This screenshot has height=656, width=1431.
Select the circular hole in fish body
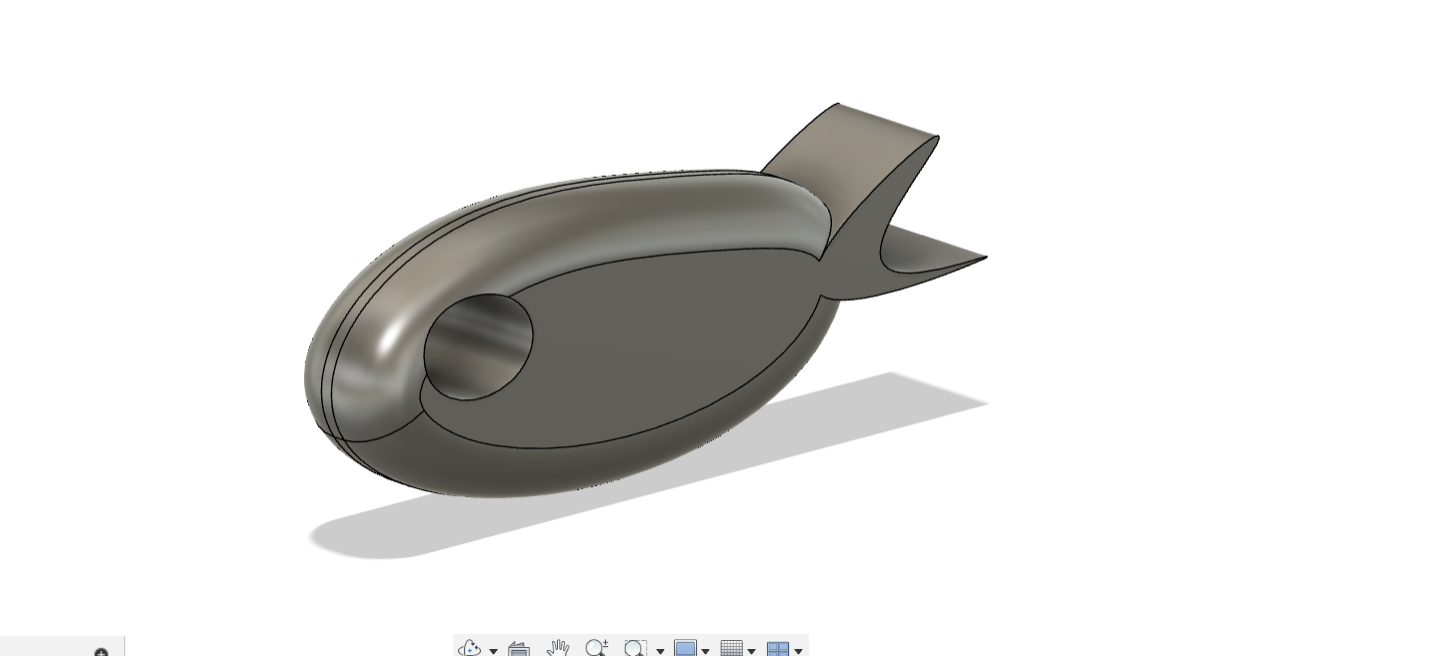(476, 345)
